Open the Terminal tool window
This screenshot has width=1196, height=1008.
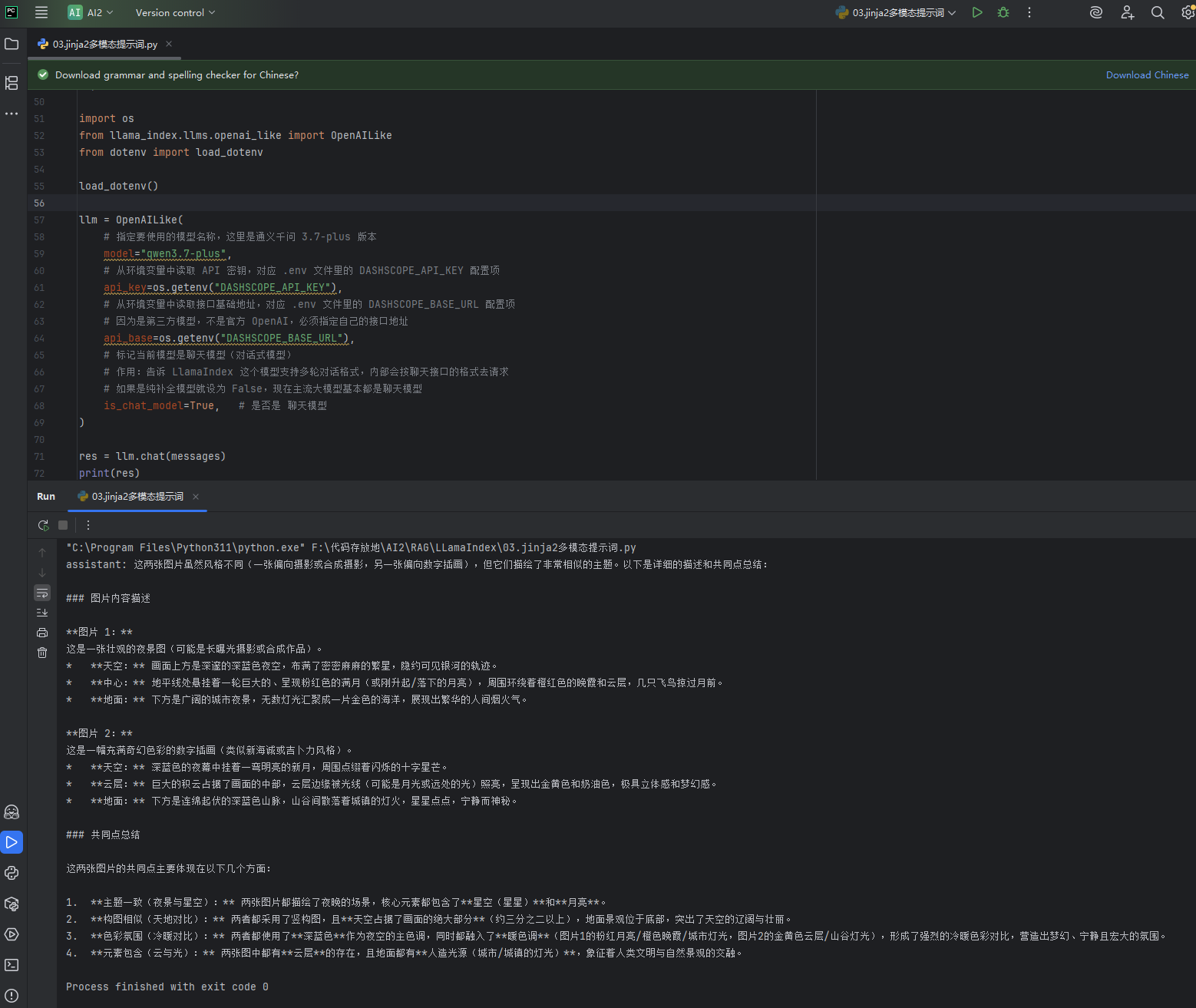12,965
